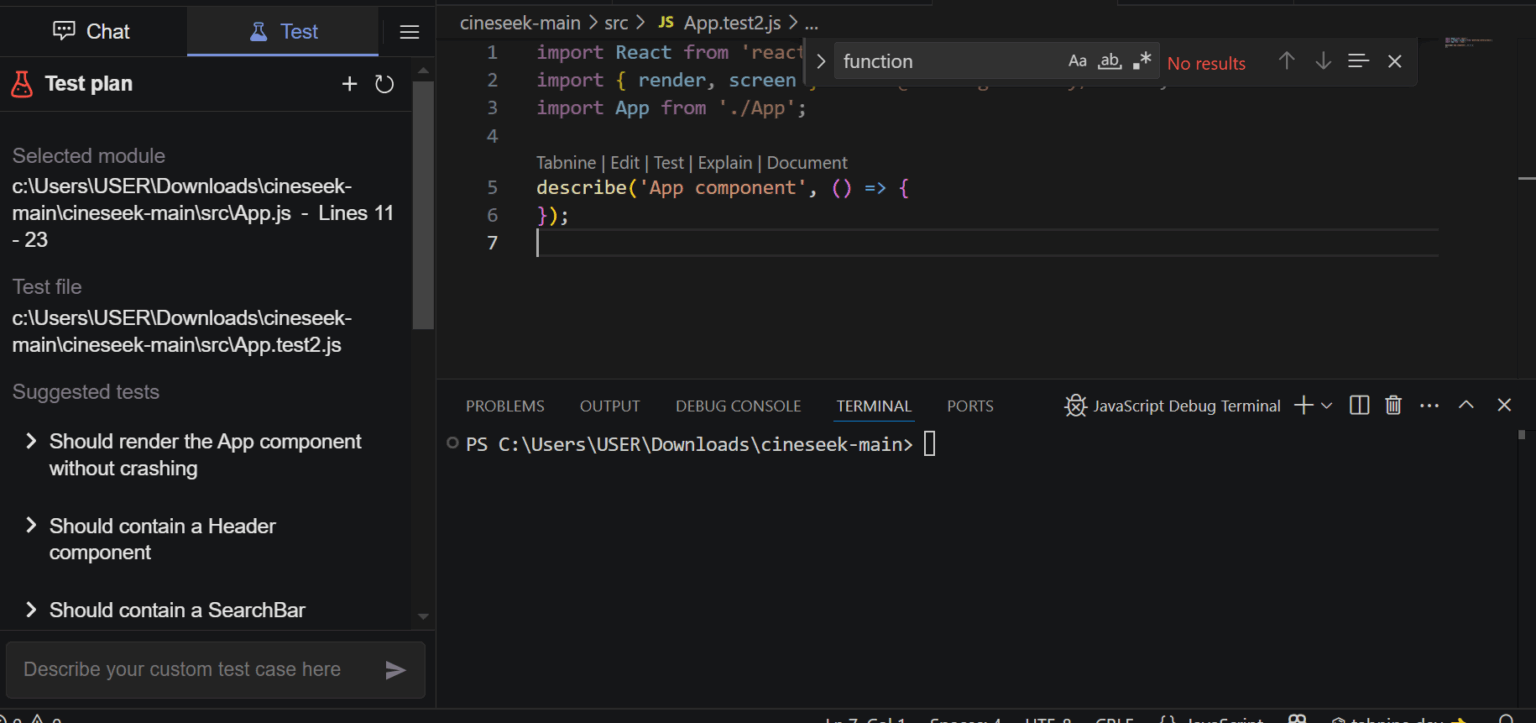Toggle match case in the search widget

(x=1077, y=61)
